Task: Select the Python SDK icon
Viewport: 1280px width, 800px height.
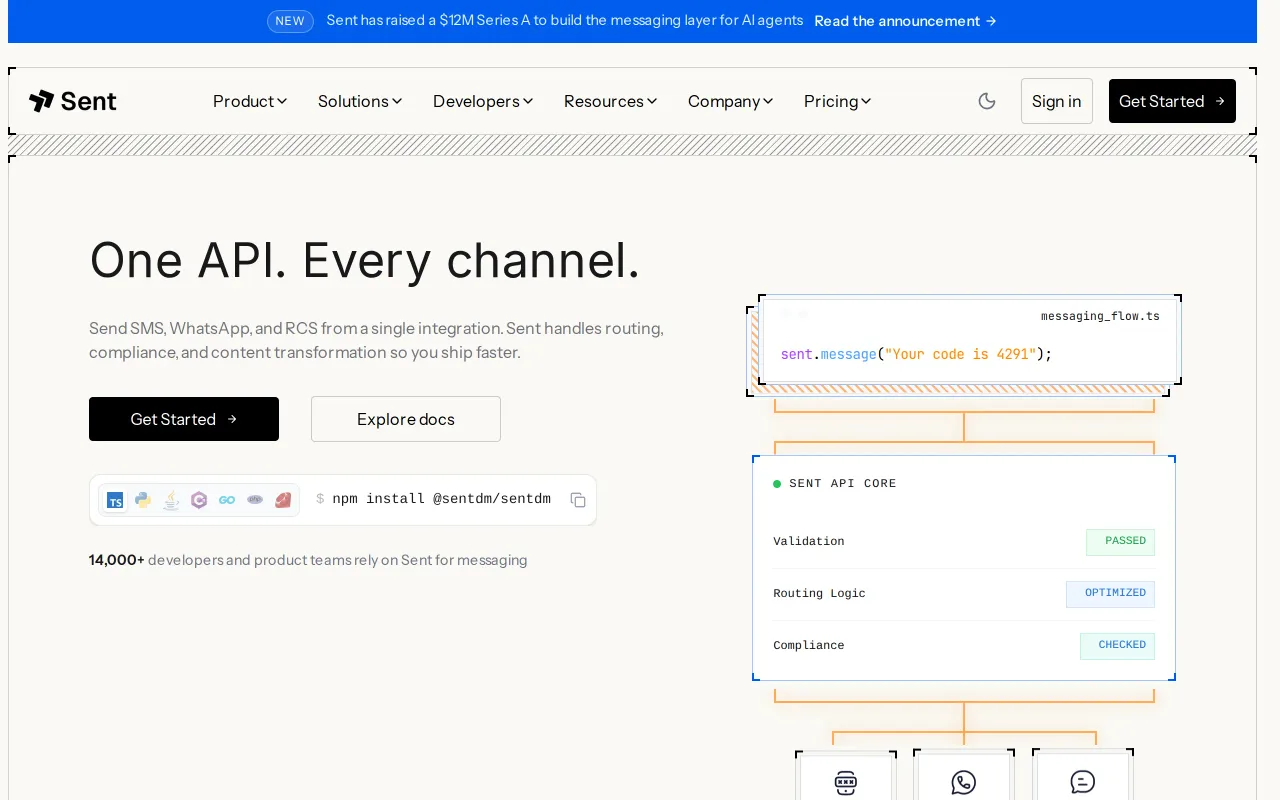Action: pyautogui.click(x=143, y=500)
